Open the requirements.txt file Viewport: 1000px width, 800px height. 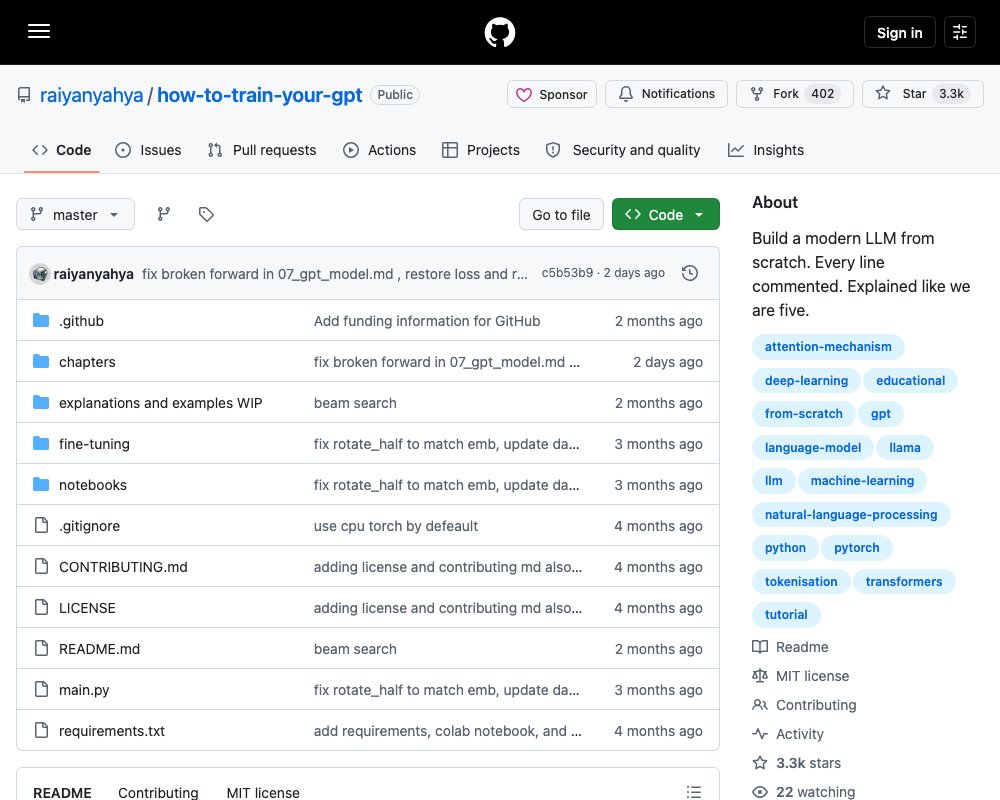tap(112, 730)
